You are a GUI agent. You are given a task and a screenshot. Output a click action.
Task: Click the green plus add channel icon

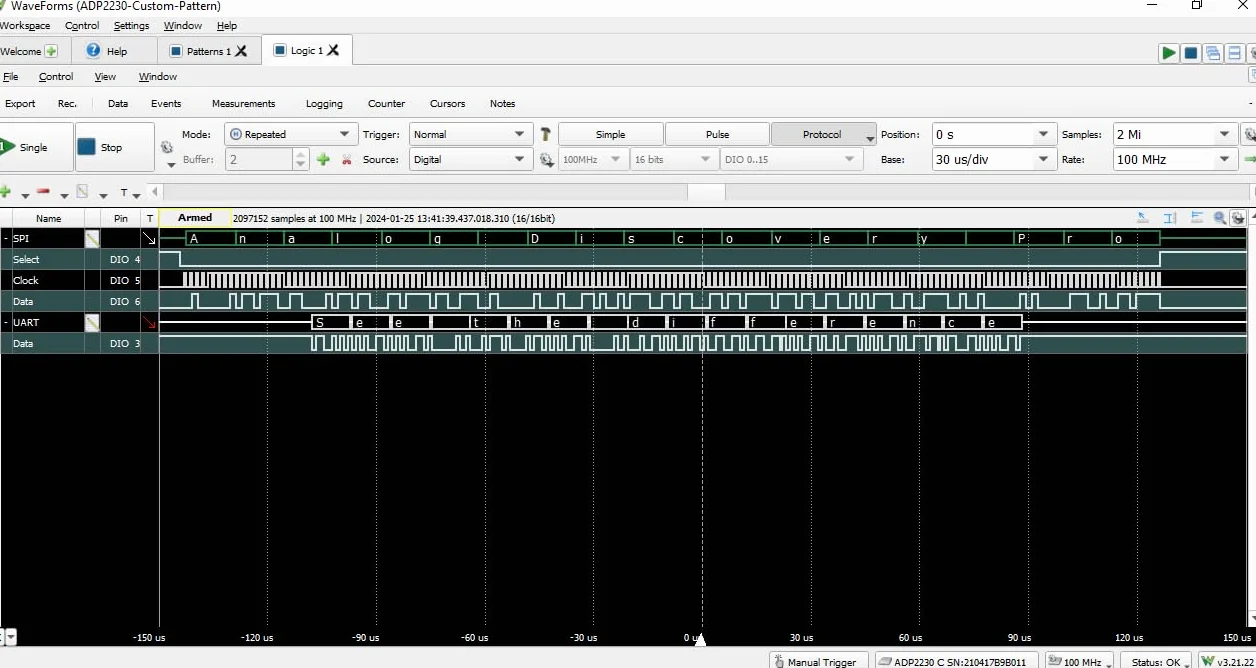point(5,192)
